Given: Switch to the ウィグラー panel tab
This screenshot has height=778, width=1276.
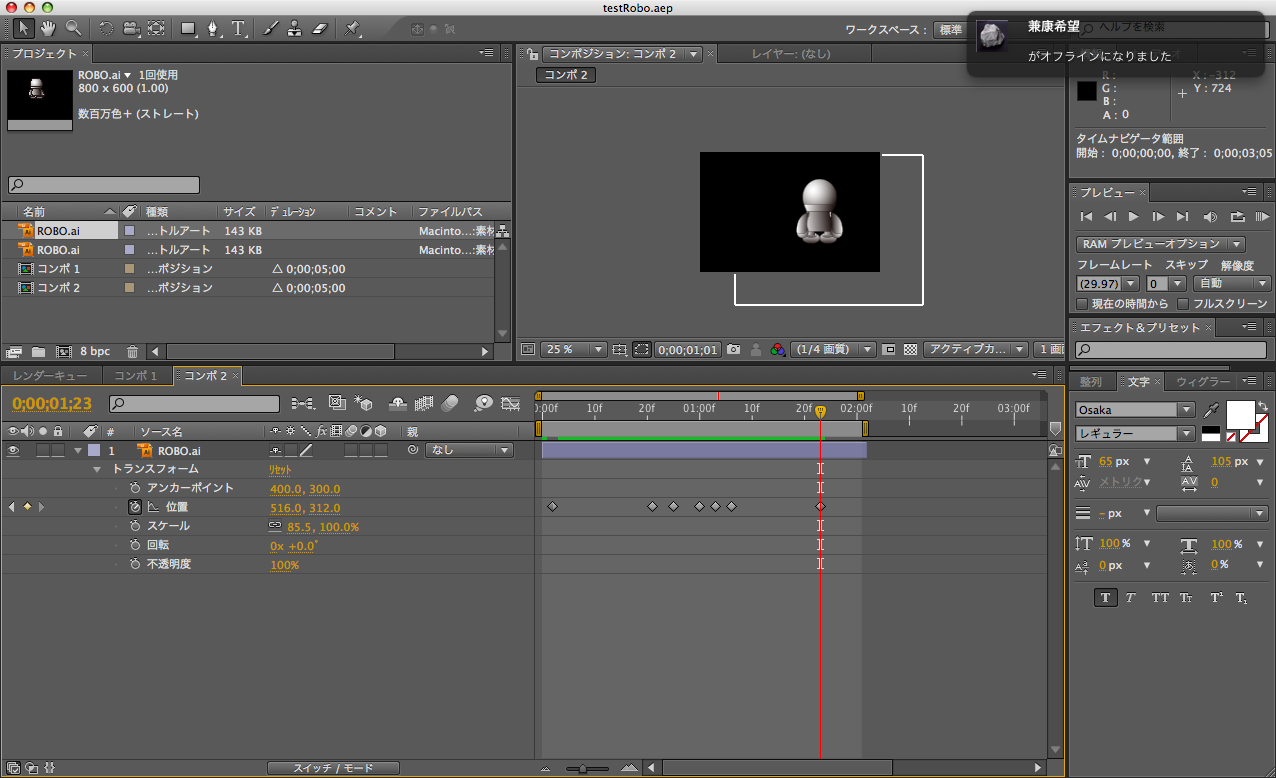Looking at the screenshot, I should [1203, 382].
